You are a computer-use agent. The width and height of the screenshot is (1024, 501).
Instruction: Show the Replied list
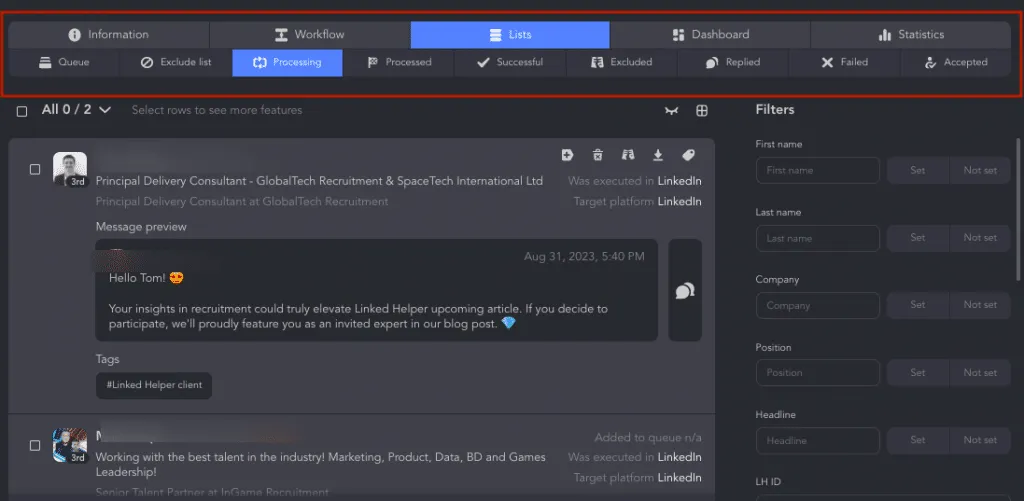point(733,63)
